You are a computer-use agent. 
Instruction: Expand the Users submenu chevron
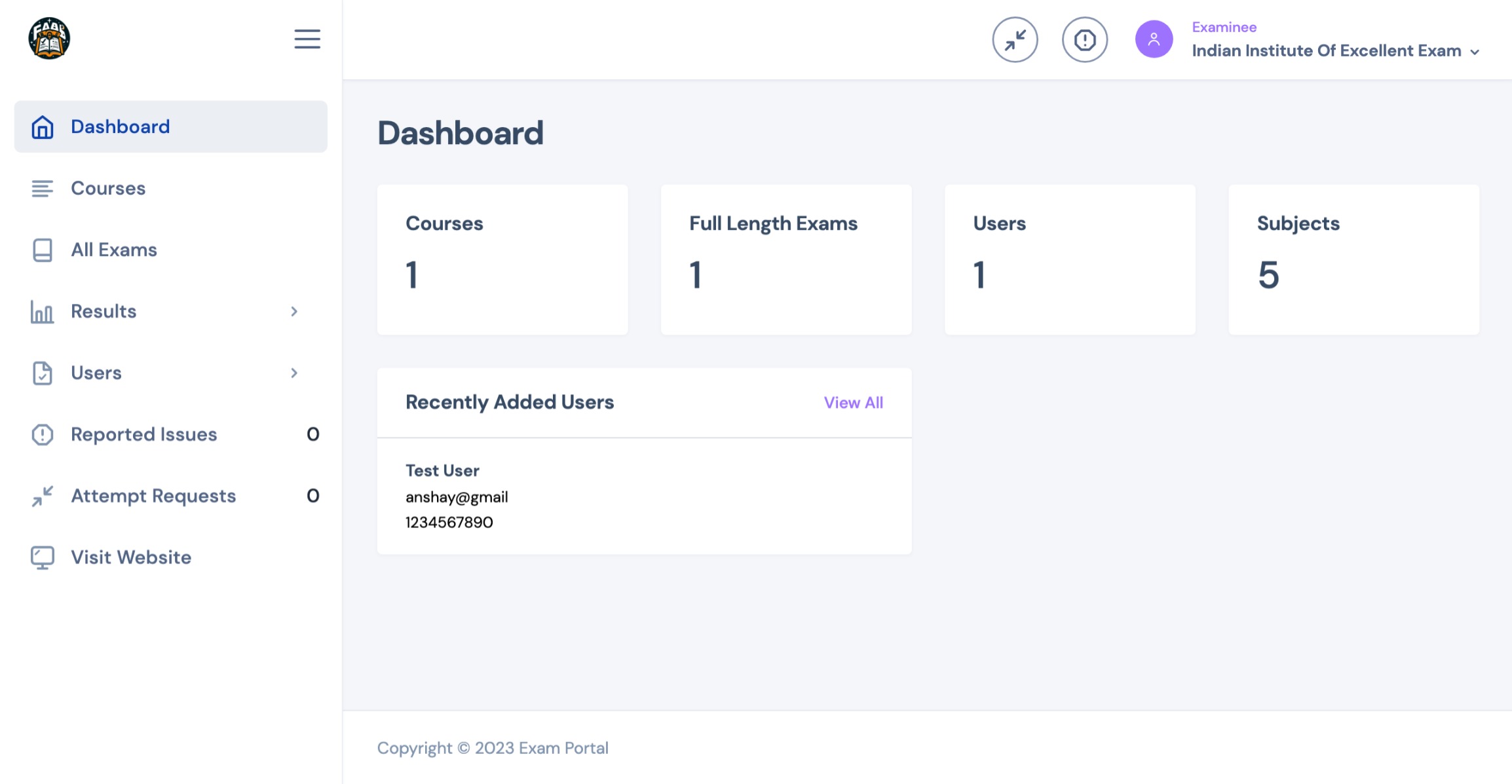click(x=294, y=373)
